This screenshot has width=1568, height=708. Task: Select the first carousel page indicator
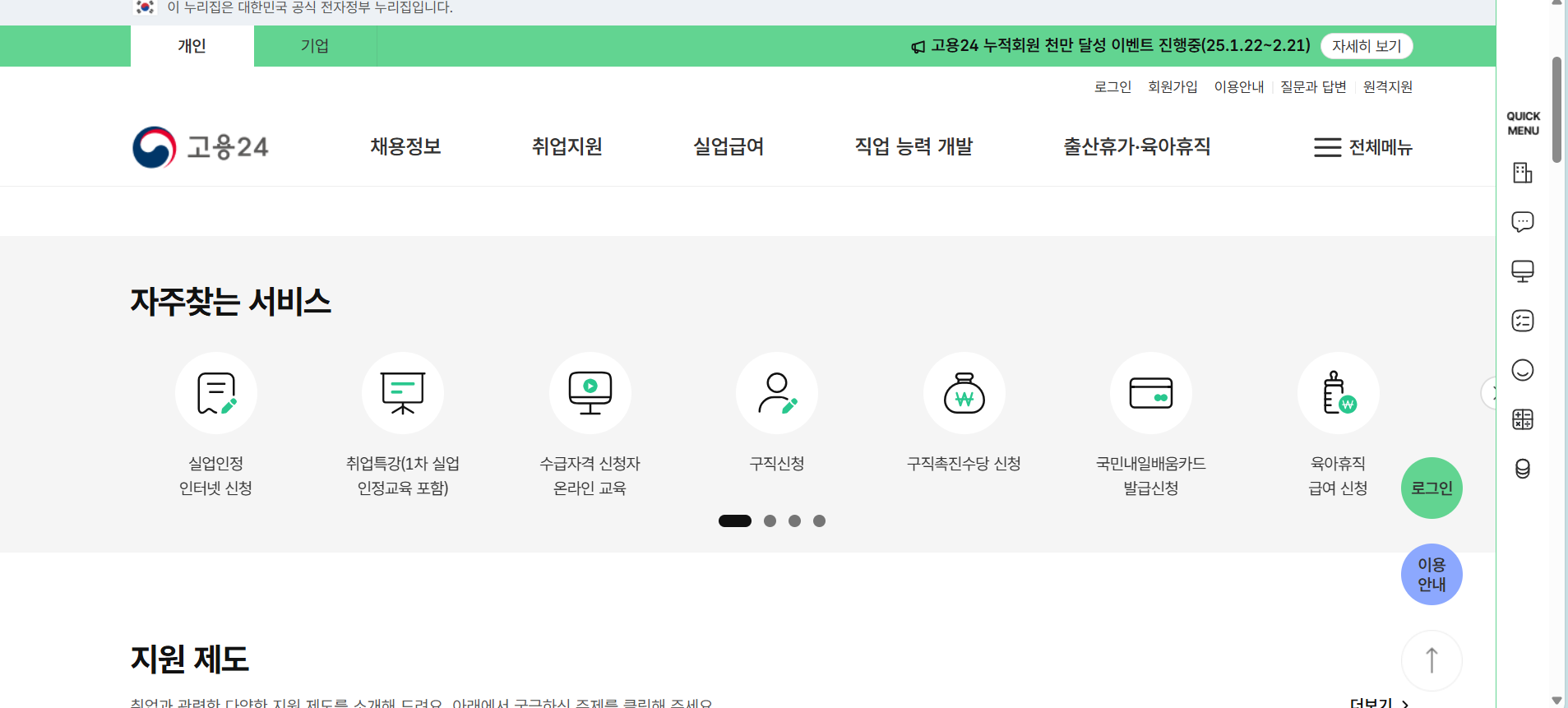pos(735,521)
